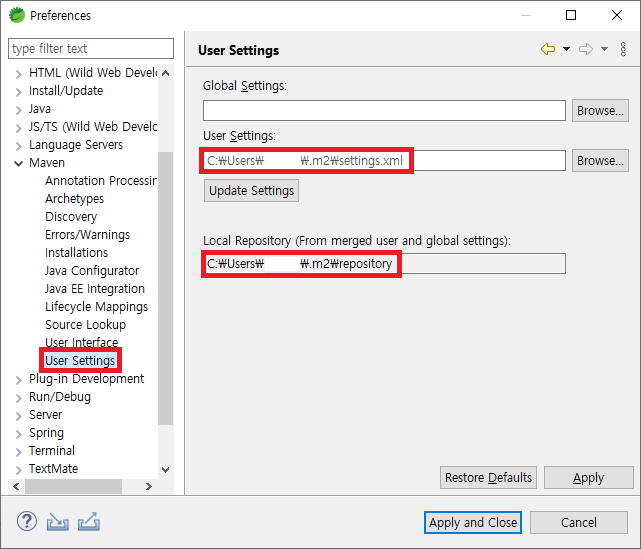The image size is (641, 549).
Task: Open the Installations page
Action: [76, 253]
